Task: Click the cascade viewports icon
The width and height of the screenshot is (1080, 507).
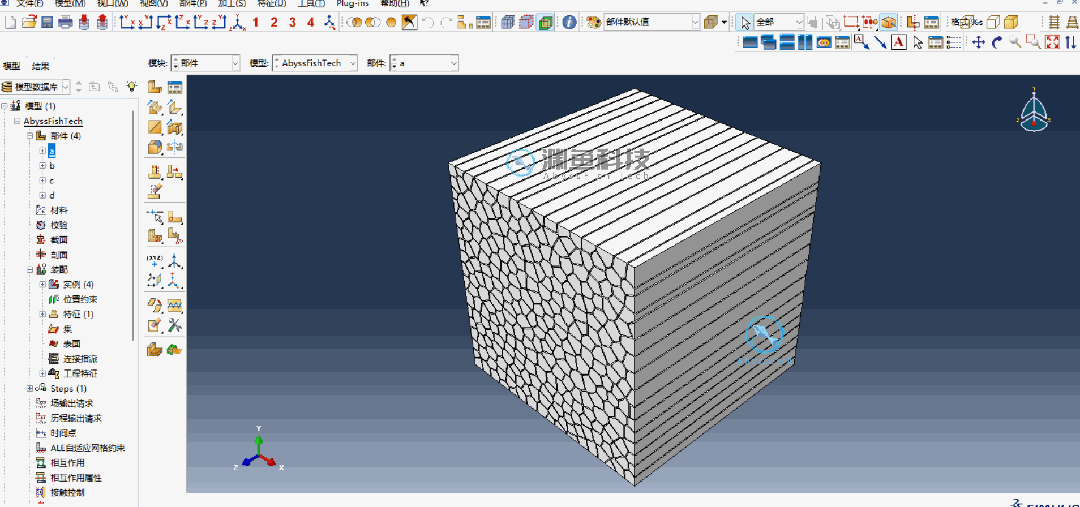Action: tap(768, 43)
